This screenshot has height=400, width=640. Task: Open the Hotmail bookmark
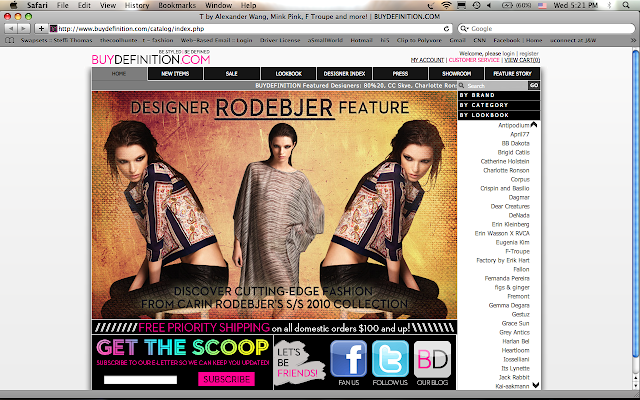pyautogui.click(x=362, y=40)
